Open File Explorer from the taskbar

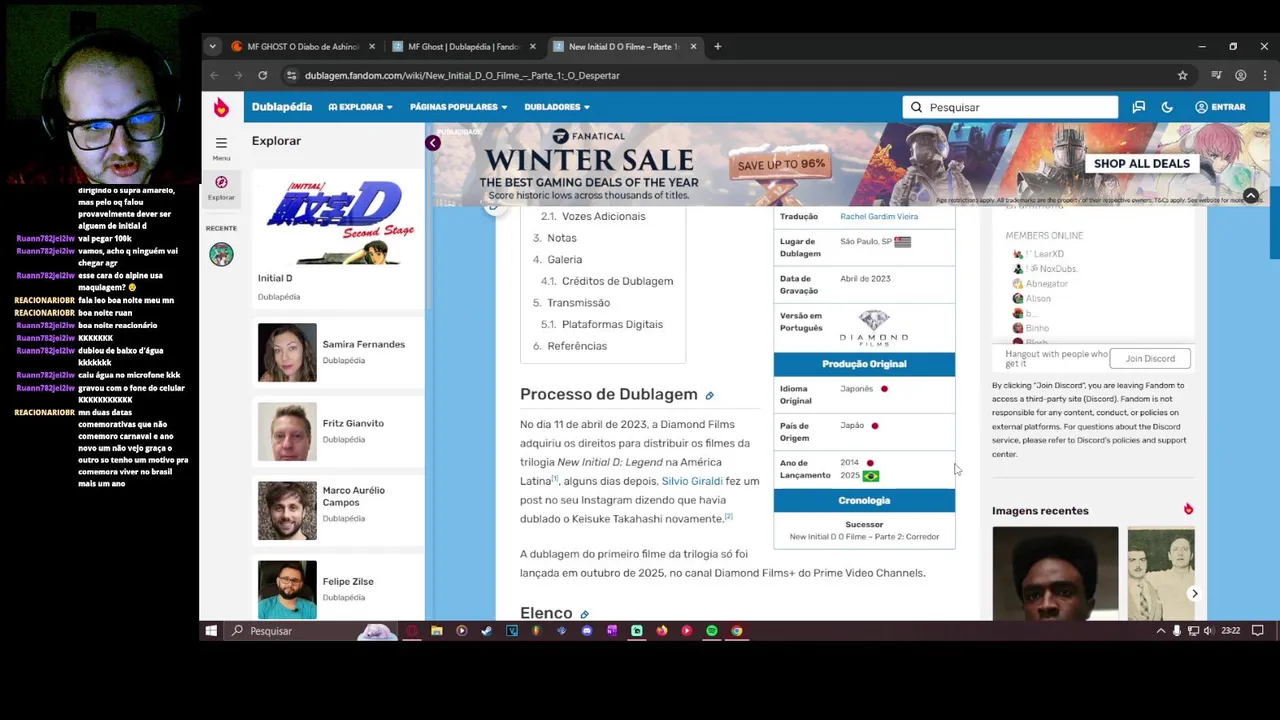click(x=436, y=631)
